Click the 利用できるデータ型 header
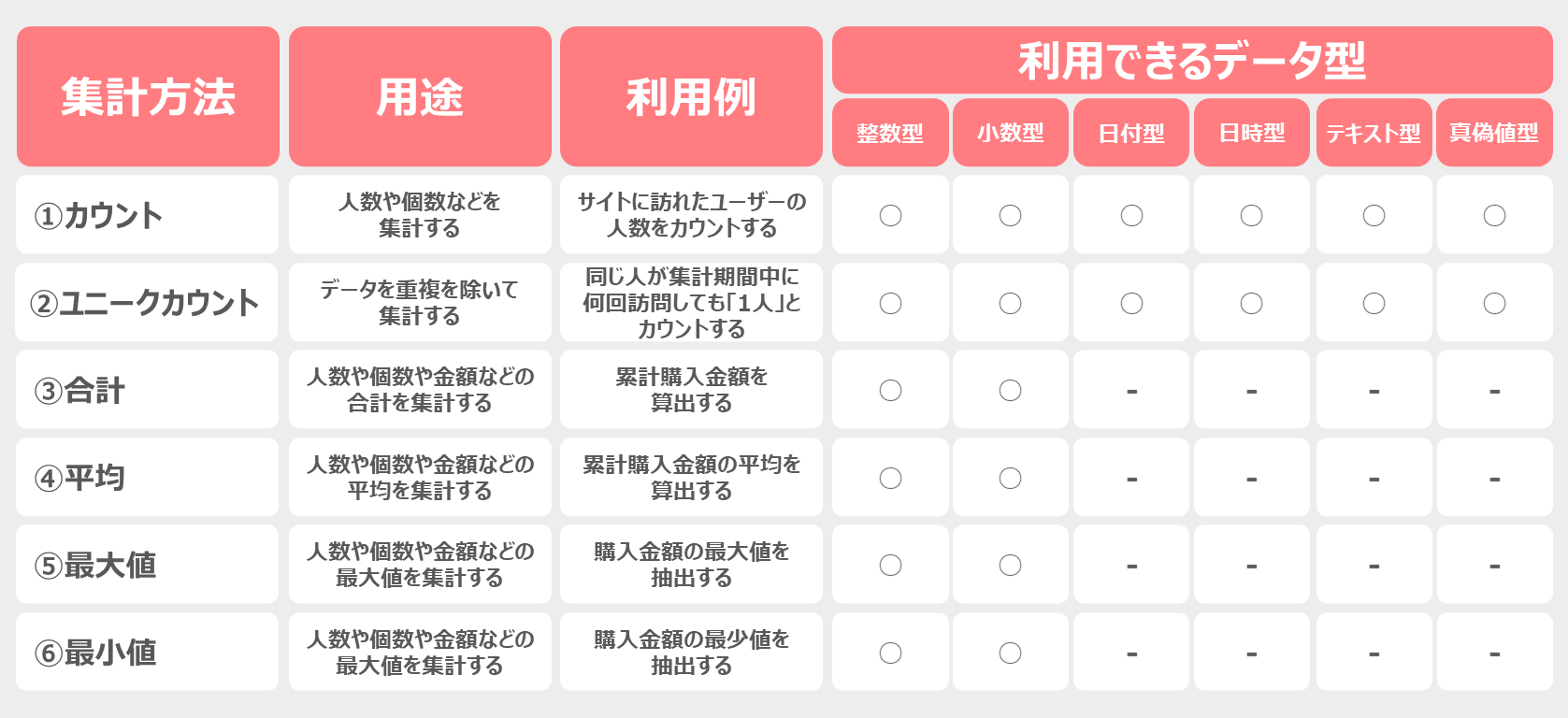This screenshot has width=1568, height=718. 1192,60
